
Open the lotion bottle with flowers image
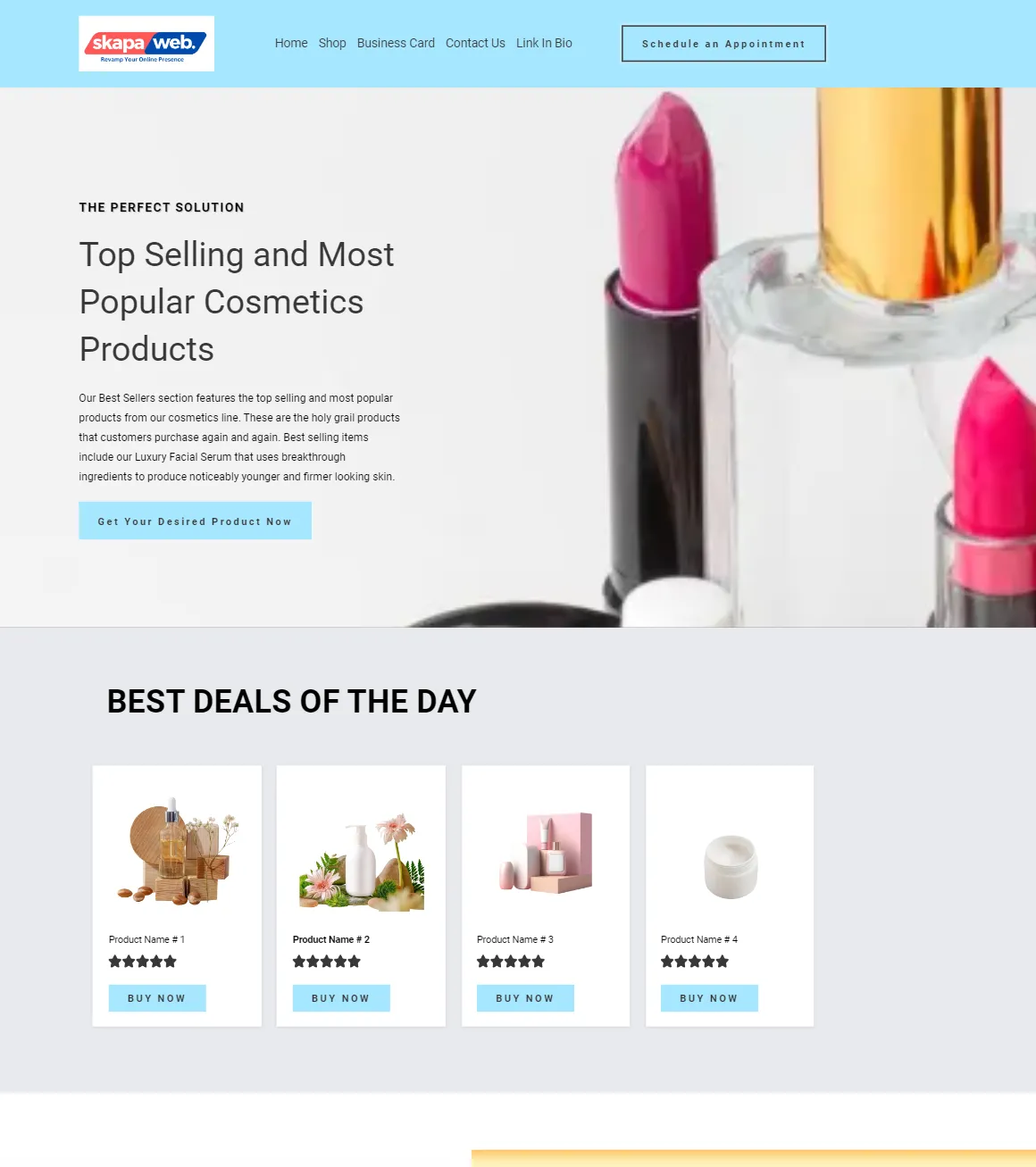pos(361,863)
